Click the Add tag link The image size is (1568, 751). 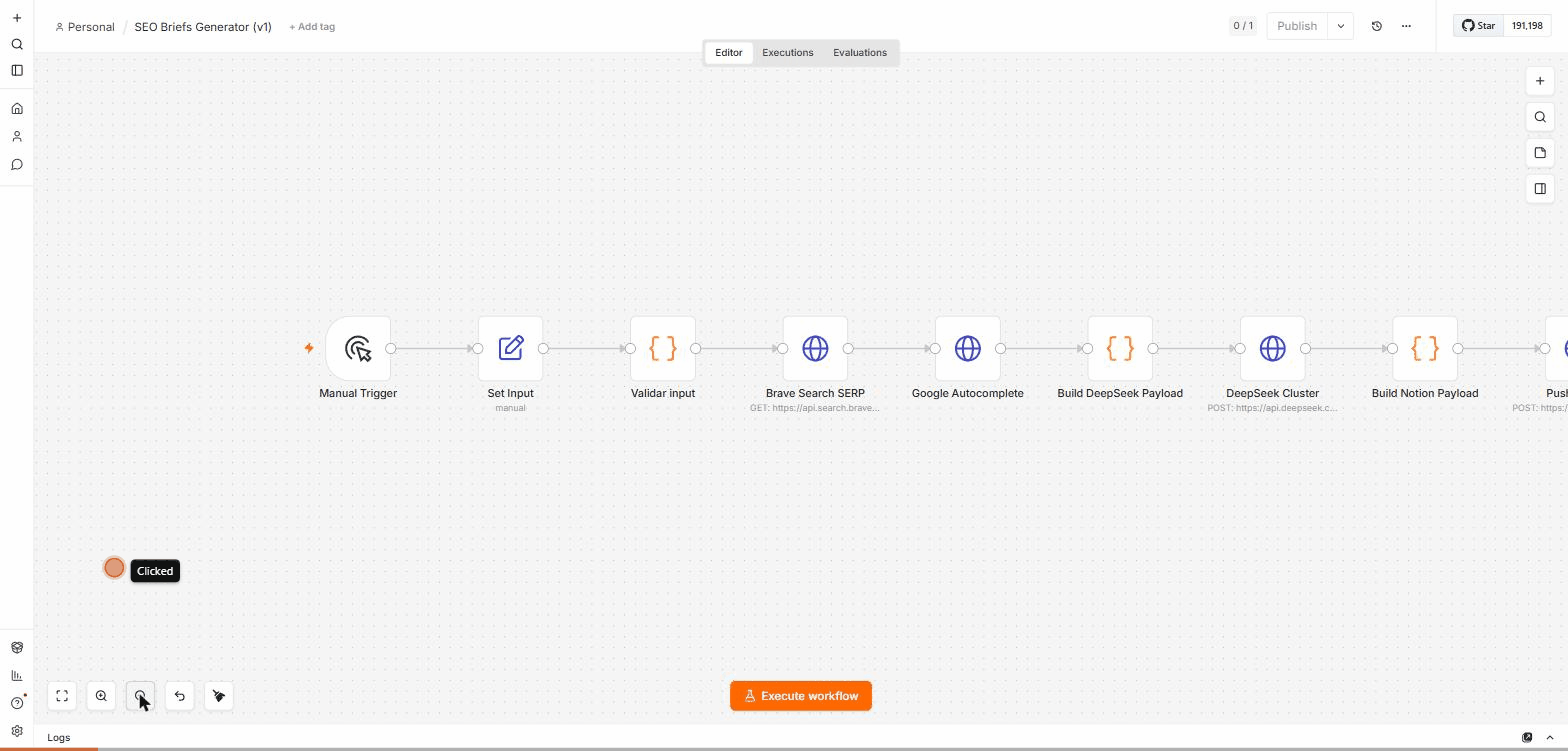click(x=312, y=27)
